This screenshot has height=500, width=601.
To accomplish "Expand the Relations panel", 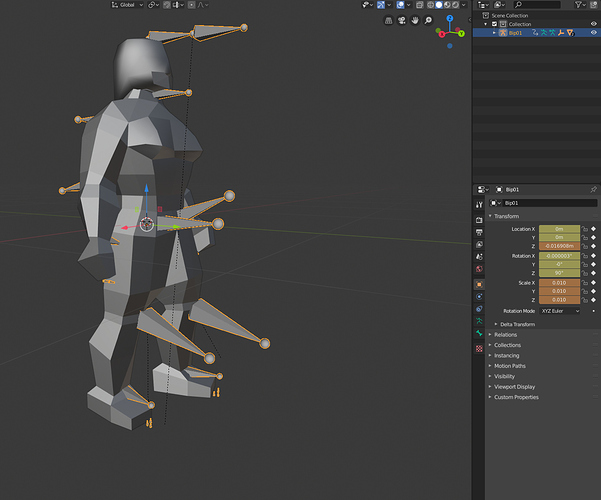I will click(x=505, y=335).
